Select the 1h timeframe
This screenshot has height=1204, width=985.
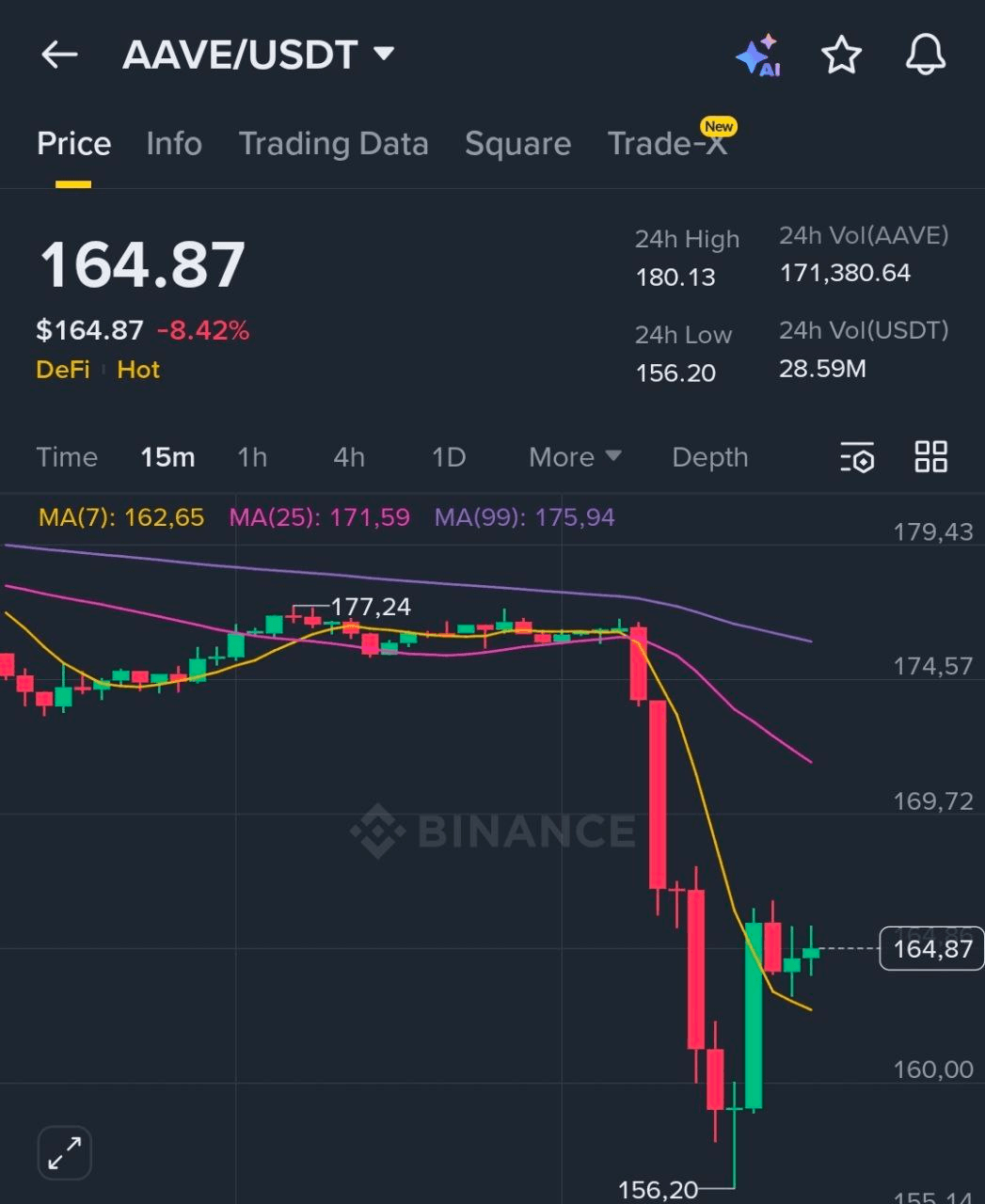point(252,457)
